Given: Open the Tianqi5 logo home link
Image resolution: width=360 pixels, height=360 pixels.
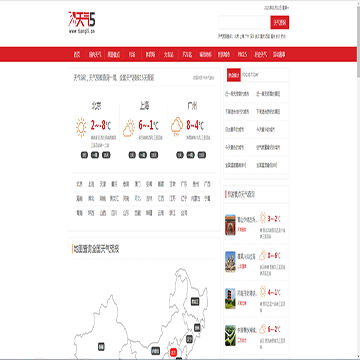Looking at the screenshot, I should [x=82, y=23].
